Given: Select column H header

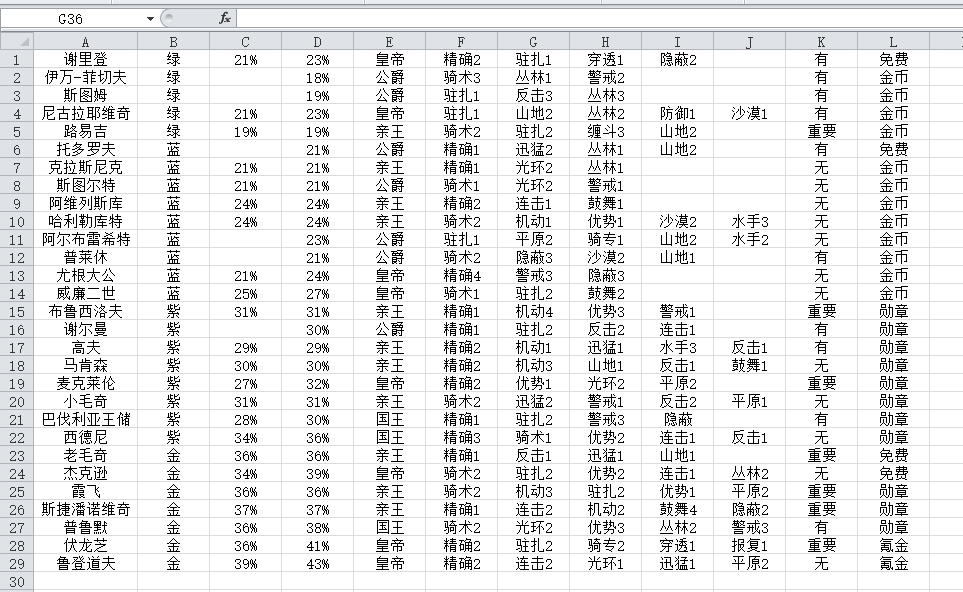Looking at the screenshot, I should tap(605, 41).
